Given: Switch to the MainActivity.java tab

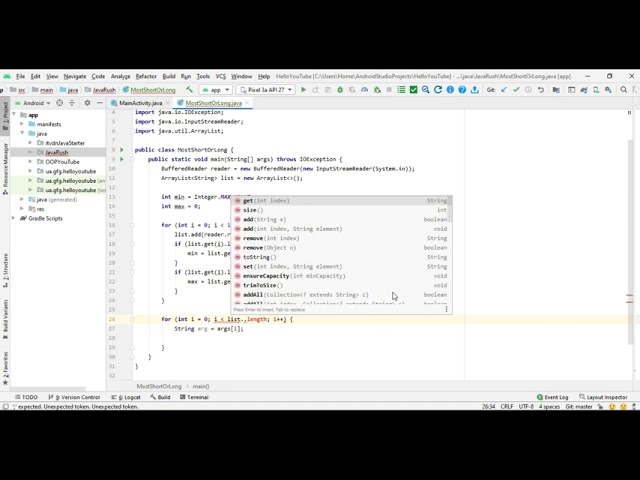Looking at the screenshot, I should [140, 103].
